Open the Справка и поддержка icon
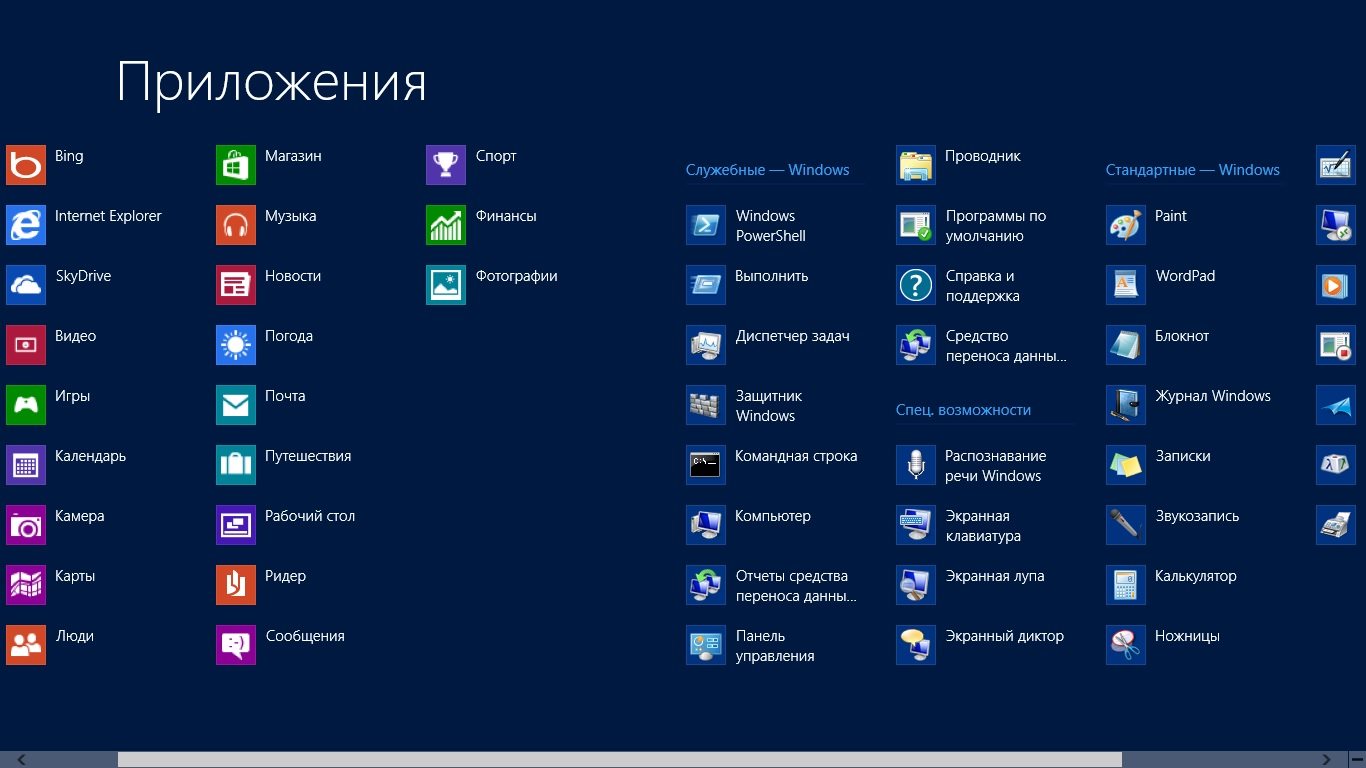The height and width of the screenshot is (768, 1366). click(916, 285)
